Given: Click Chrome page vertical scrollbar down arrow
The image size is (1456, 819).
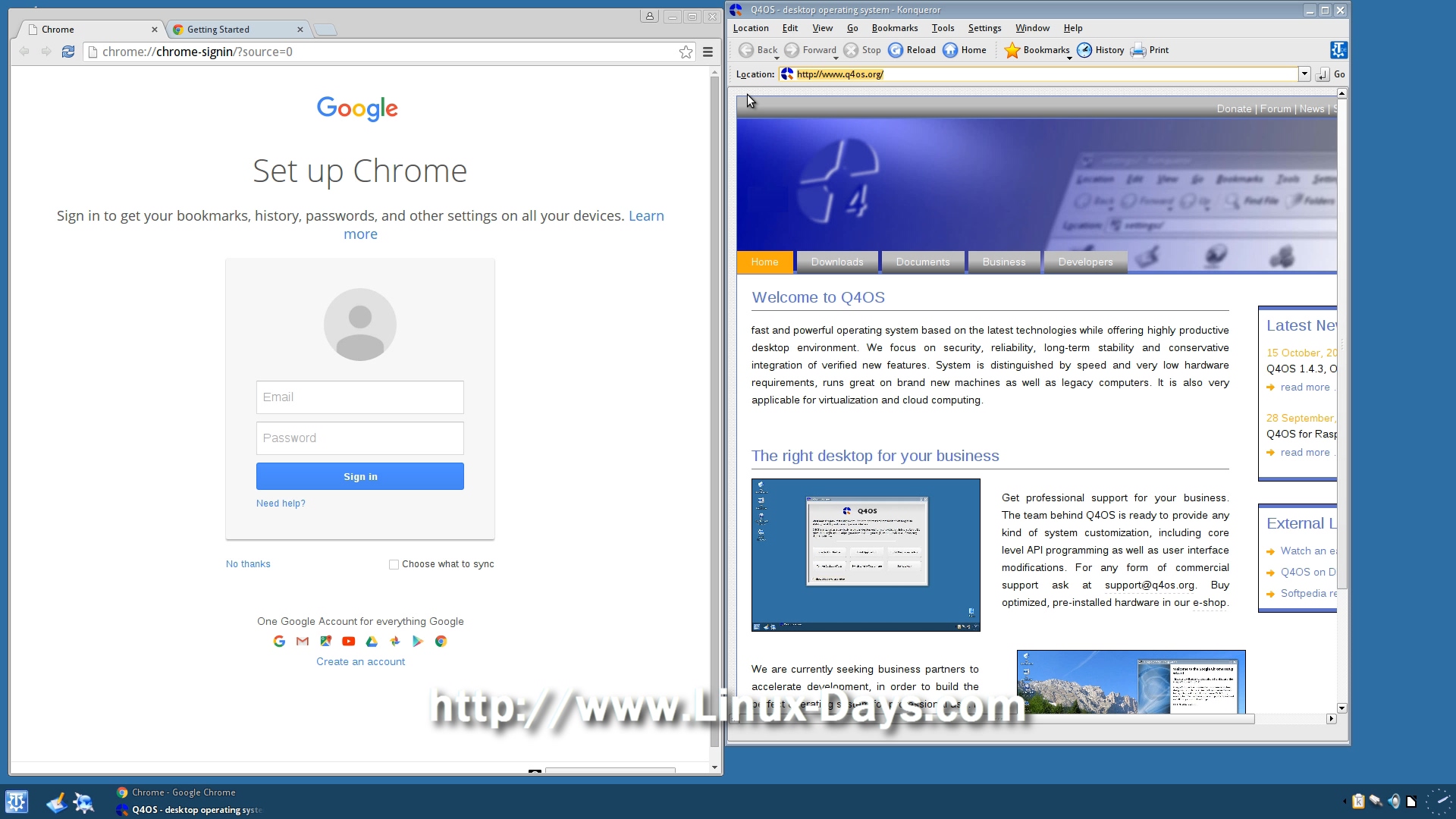Looking at the screenshot, I should pyautogui.click(x=714, y=767).
